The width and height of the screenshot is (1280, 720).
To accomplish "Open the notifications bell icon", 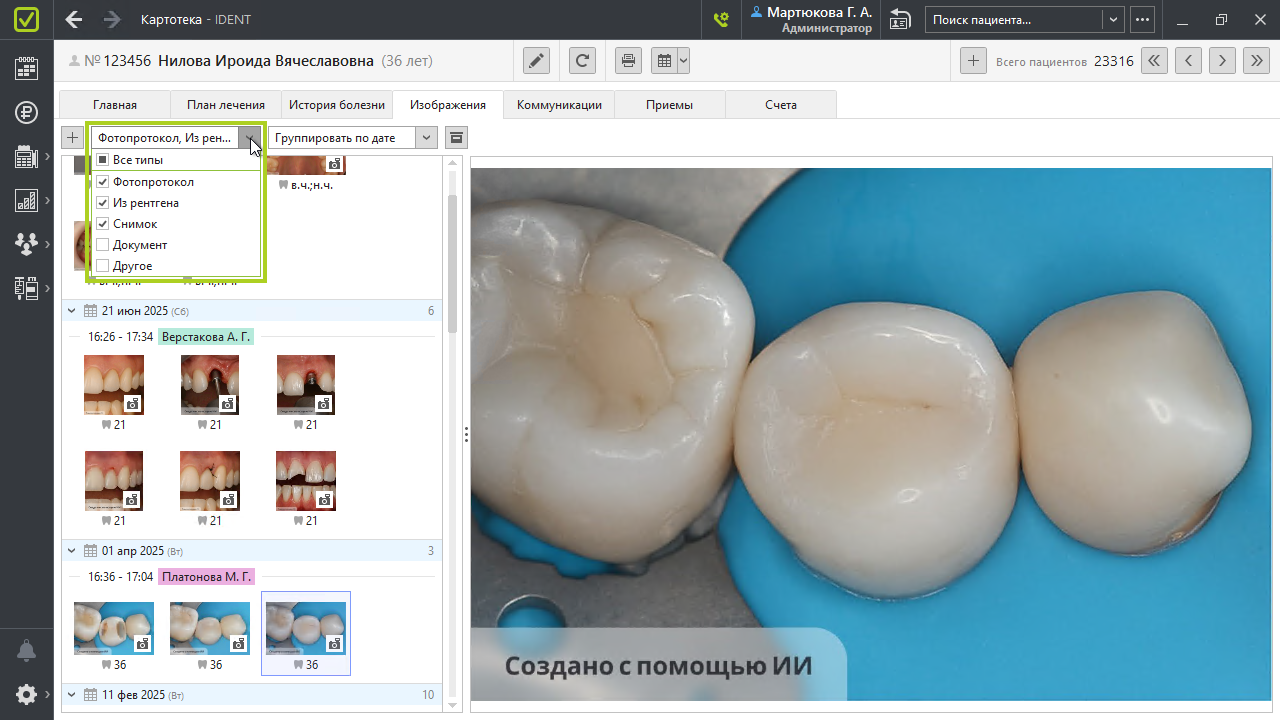I will [x=27, y=651].
